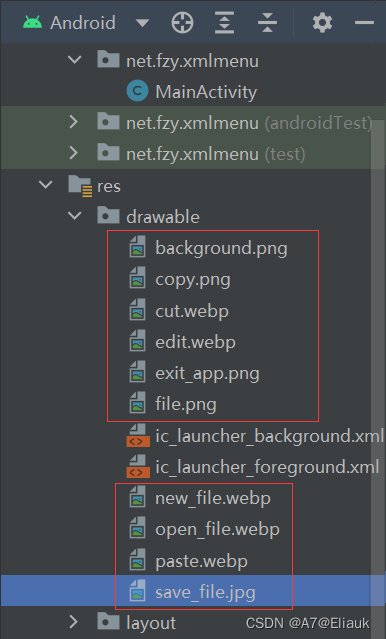Select edit.webp file
386x639 pixels.
tap(195, 342)
